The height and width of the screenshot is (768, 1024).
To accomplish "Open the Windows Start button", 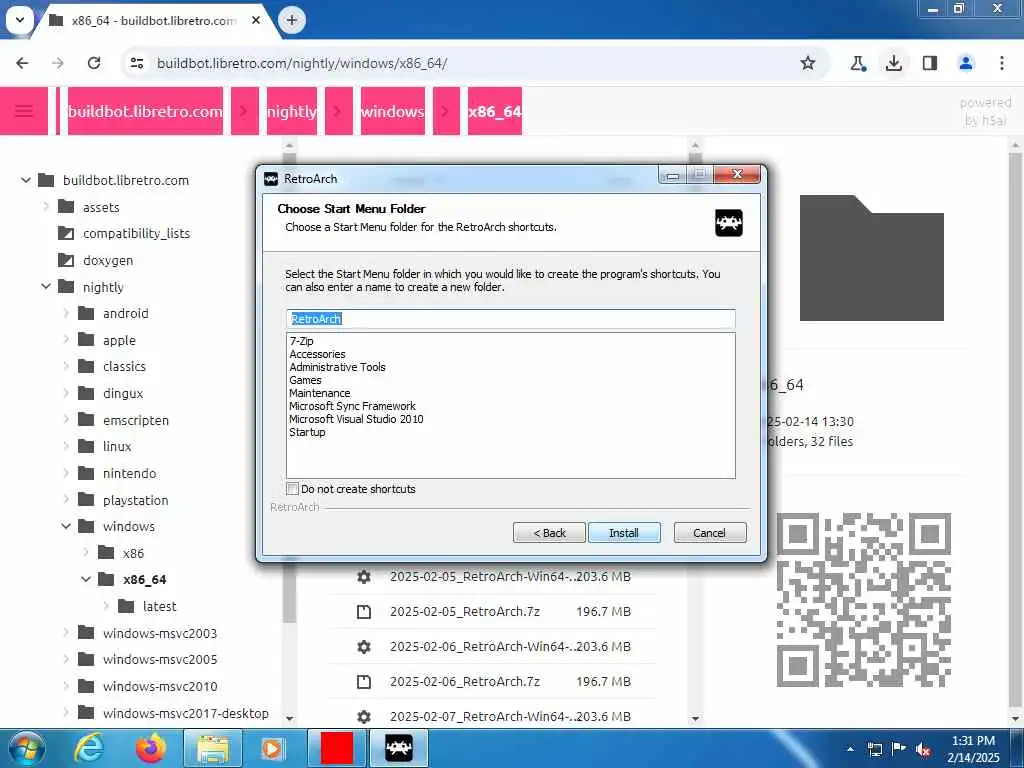I will 25,748.
